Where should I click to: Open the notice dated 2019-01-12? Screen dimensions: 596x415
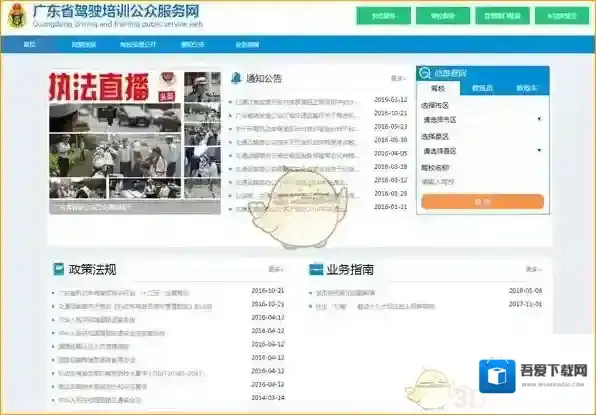(297, 102)
